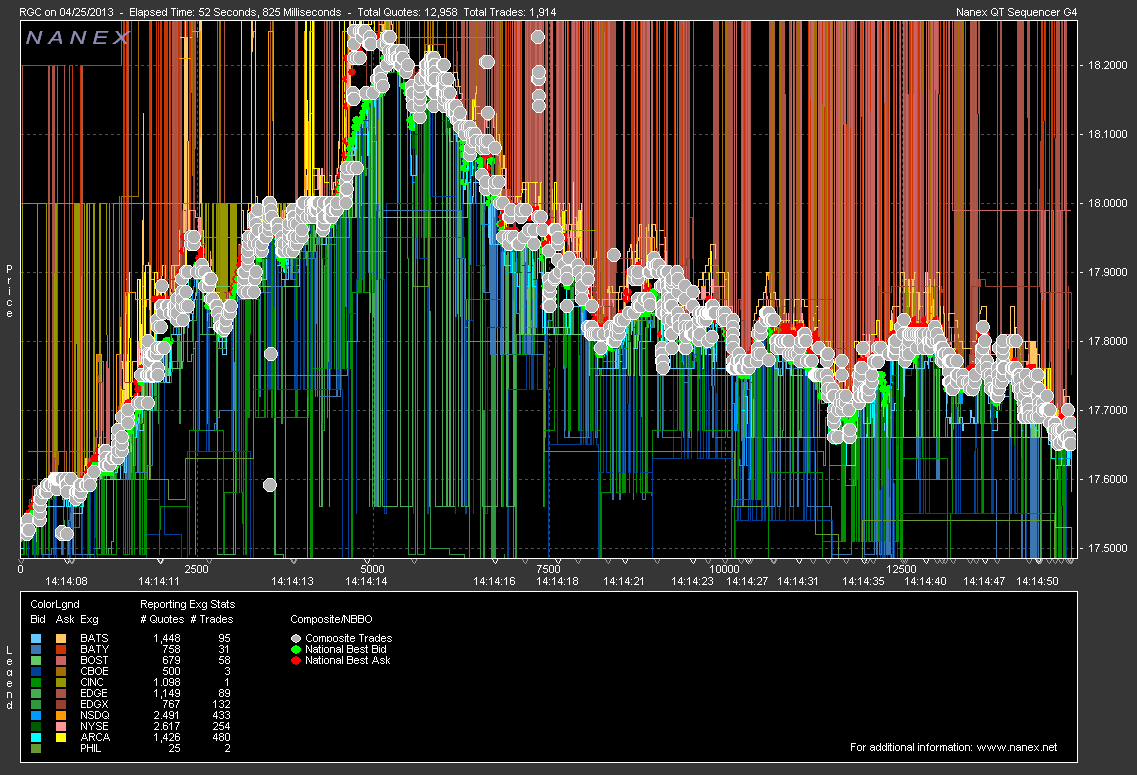Pick the ARCA bid color swatch
The image size is (1137, 775).
coord(36,737)
